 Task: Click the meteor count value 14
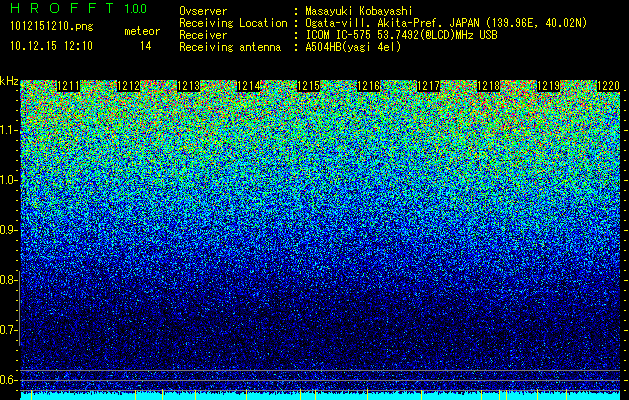[x=146, y=46]
